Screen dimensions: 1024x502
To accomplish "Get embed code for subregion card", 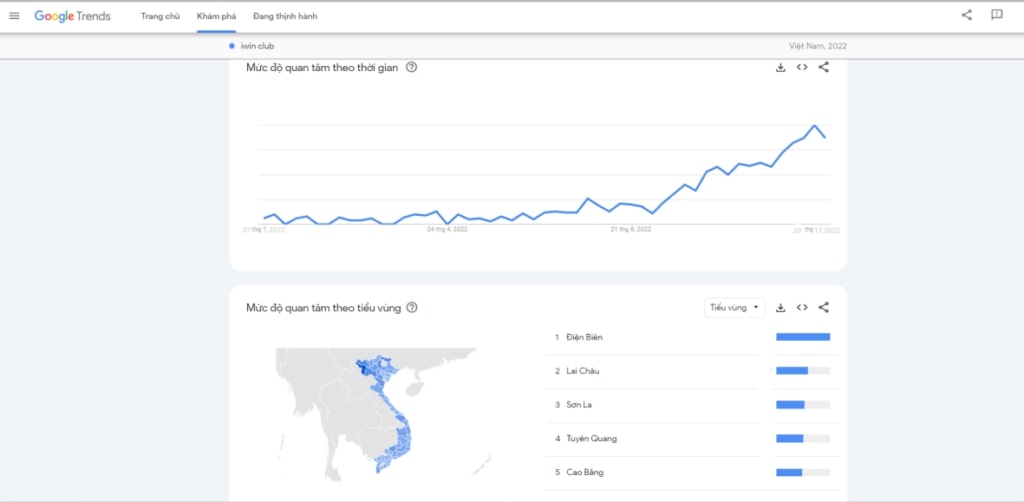I will tap(802, 308).
